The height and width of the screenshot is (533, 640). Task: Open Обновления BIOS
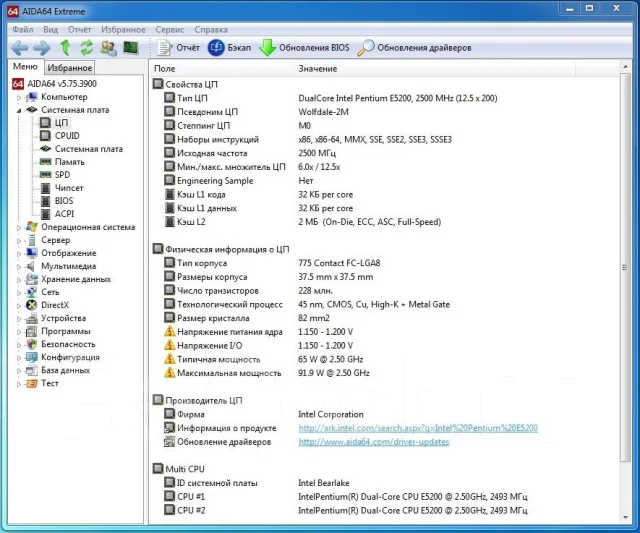click(x=304, y=48)
